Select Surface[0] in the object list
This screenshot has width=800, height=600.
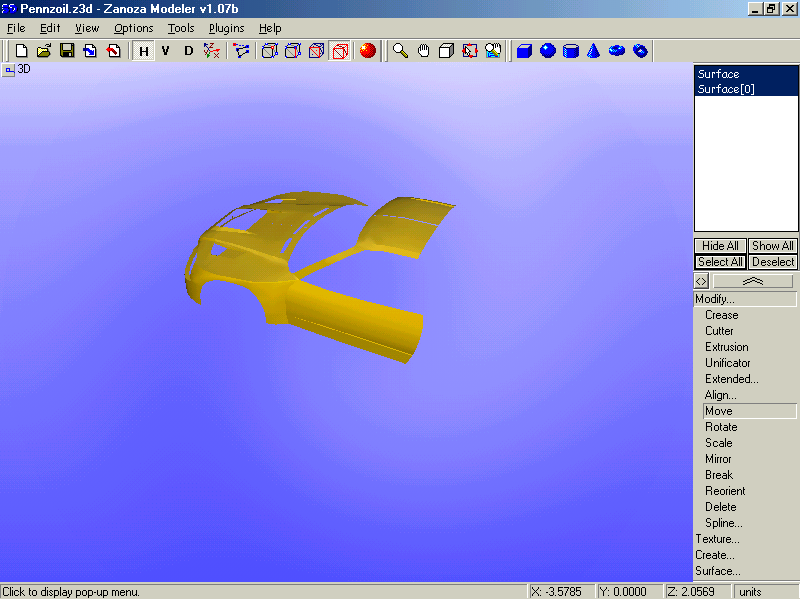tap(726, 89)
